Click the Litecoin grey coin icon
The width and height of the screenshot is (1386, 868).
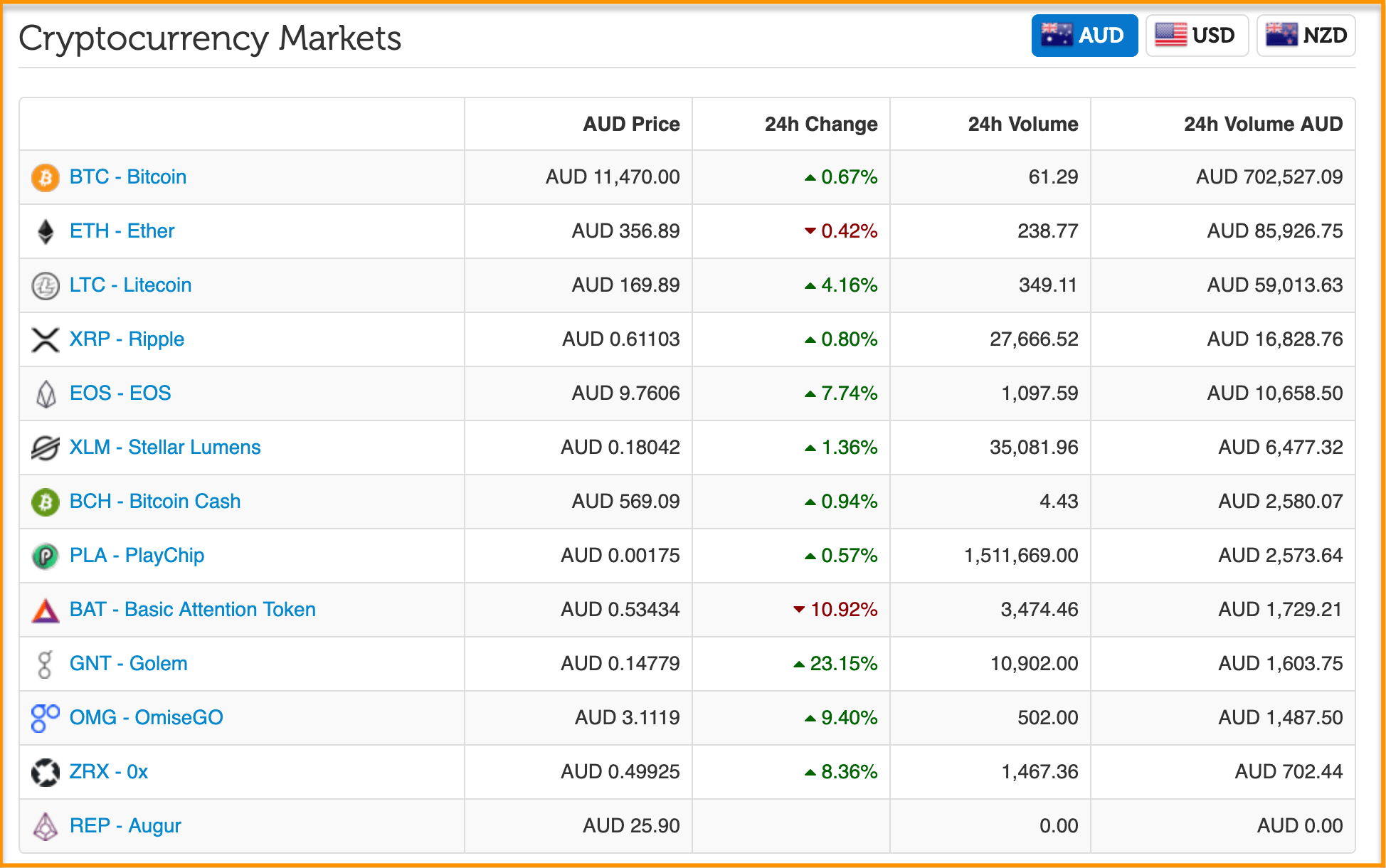(x=46, y=285)
